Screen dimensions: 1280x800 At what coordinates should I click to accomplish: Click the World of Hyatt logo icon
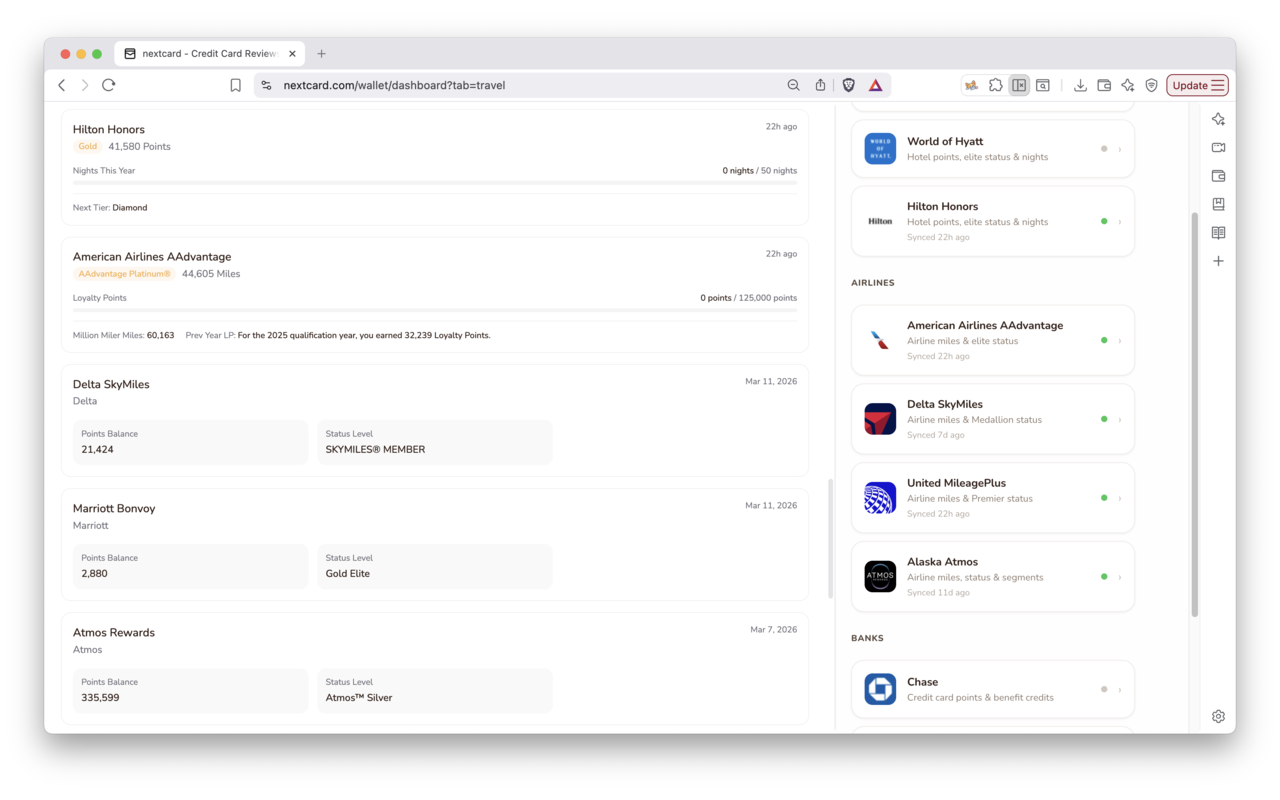(x=880, y=148)
